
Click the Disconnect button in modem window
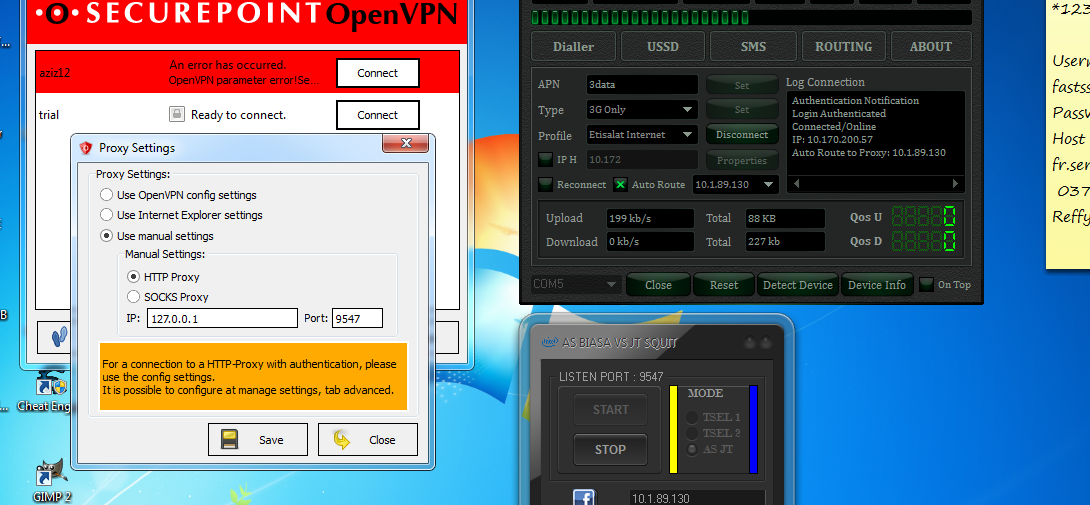click(x=742, y=135)
